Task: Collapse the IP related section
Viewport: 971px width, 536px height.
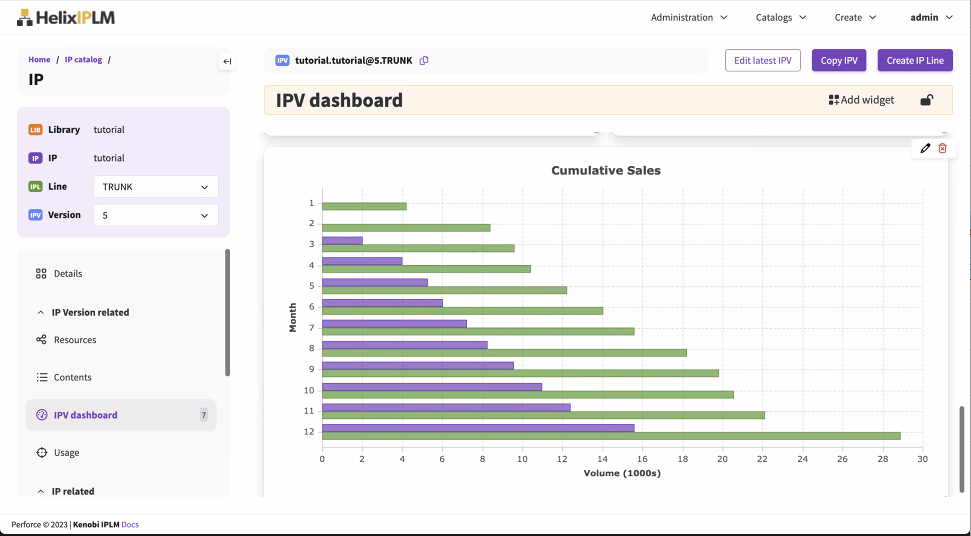Action: coord(42,492)
